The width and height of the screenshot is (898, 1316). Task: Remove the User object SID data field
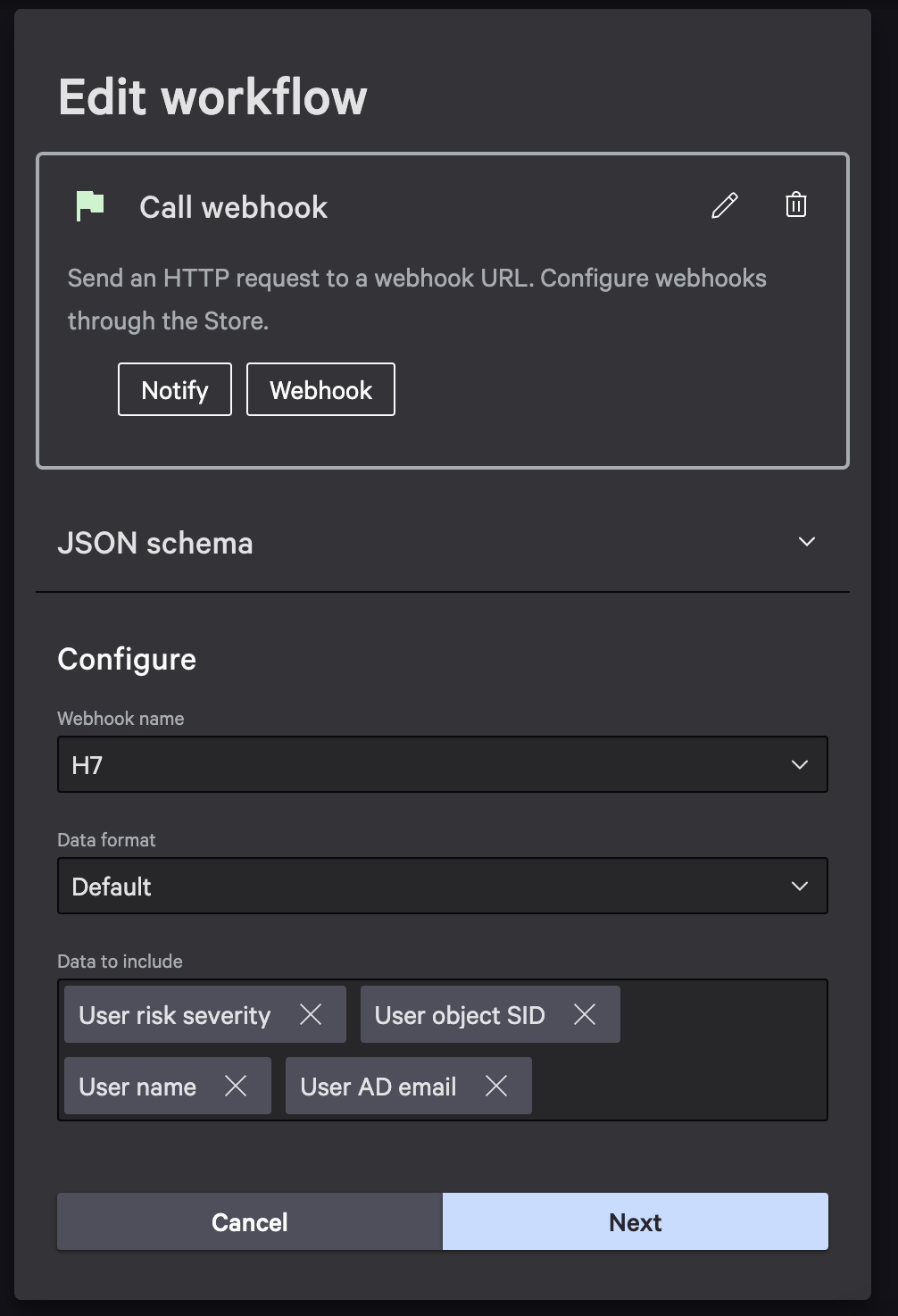click(x=586, y=1014)
